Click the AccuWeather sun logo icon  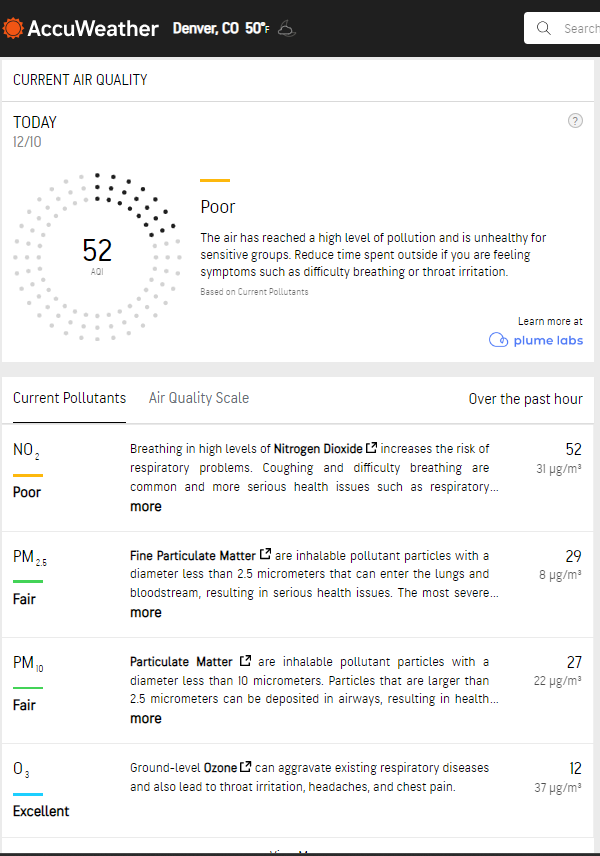pos(13,28)
